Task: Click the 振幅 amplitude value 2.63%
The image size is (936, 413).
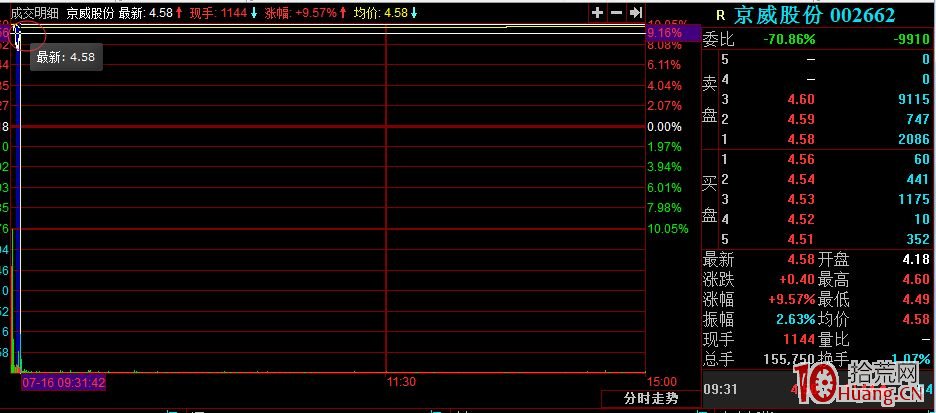Action: coord(796,319)
